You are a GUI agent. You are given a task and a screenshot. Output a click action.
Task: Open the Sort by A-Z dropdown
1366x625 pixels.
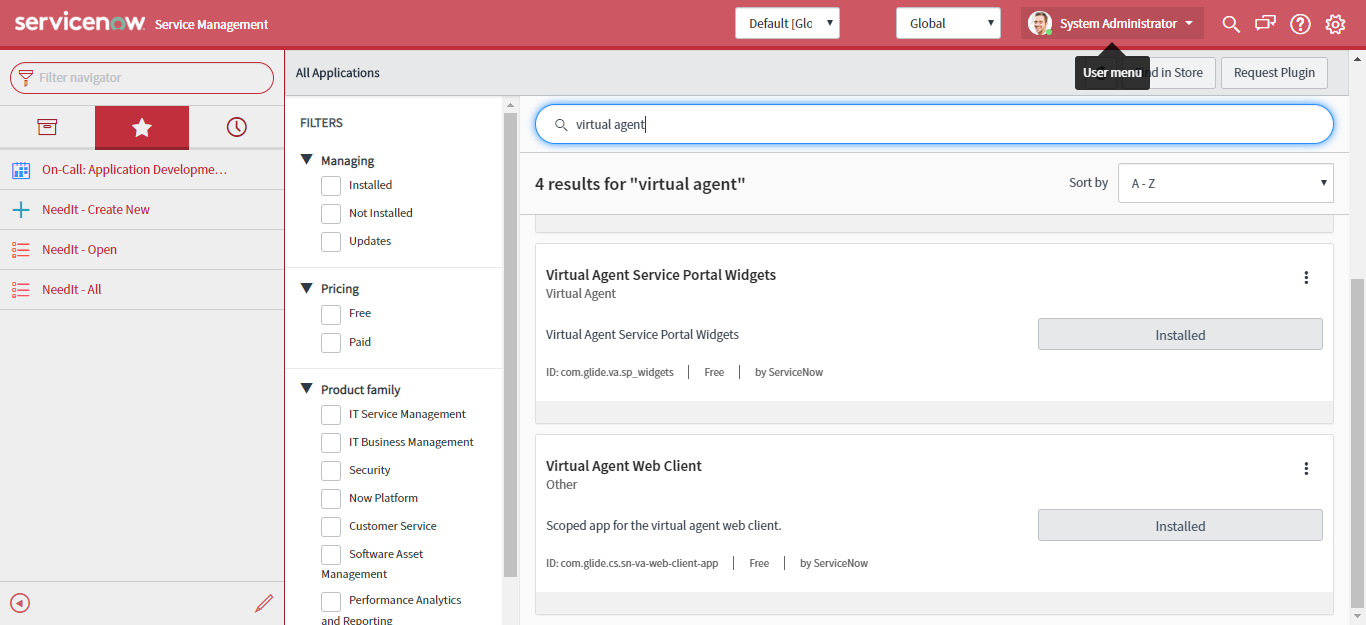point(1225,183)
